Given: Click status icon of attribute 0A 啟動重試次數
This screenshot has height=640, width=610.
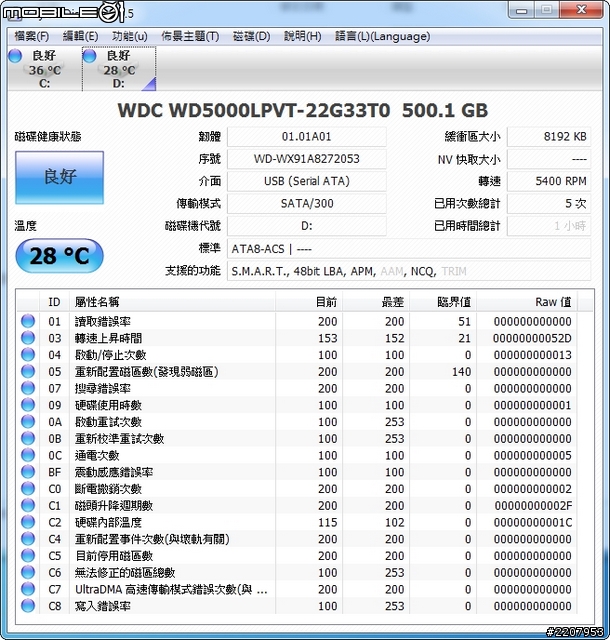Looking at the screenshot, I should (28, 422).
